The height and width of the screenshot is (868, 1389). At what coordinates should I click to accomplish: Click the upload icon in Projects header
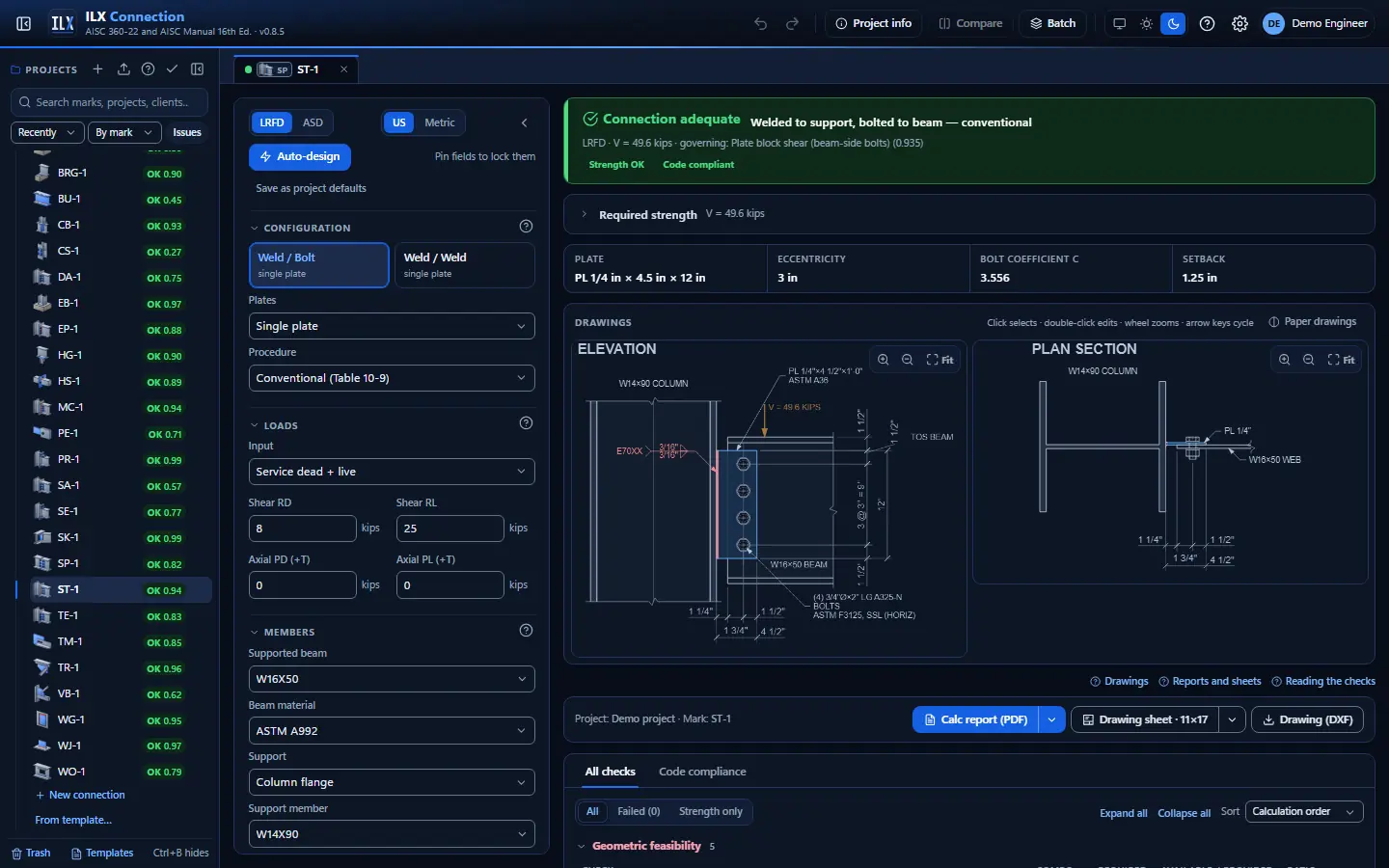point(123,69)
